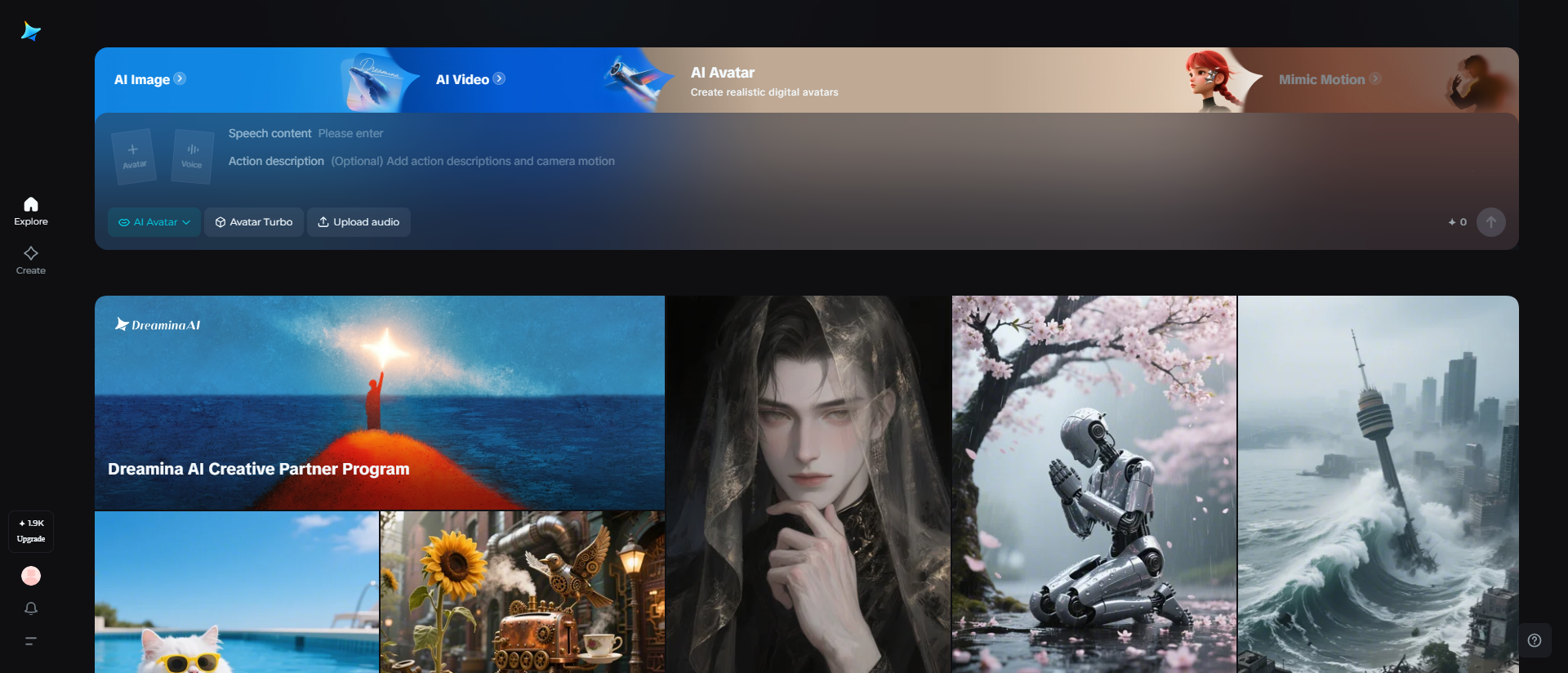Click the DreaminaAI logo on the banner

(x=158, y=324)
